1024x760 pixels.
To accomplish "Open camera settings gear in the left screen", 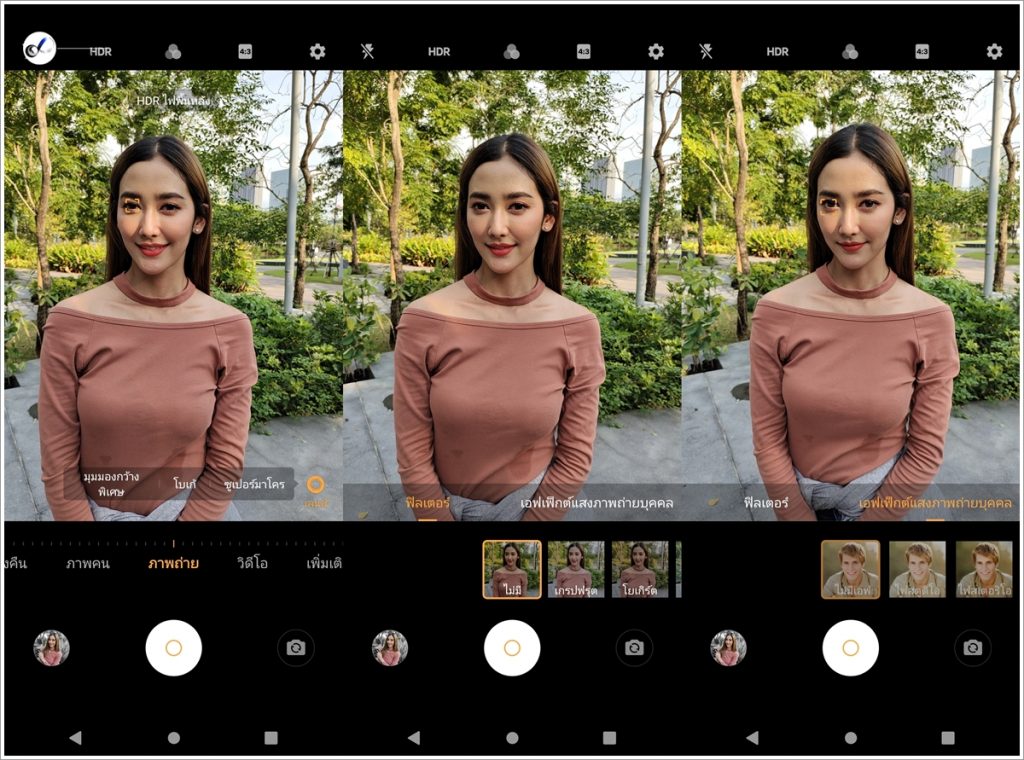I will coord(317,52).
